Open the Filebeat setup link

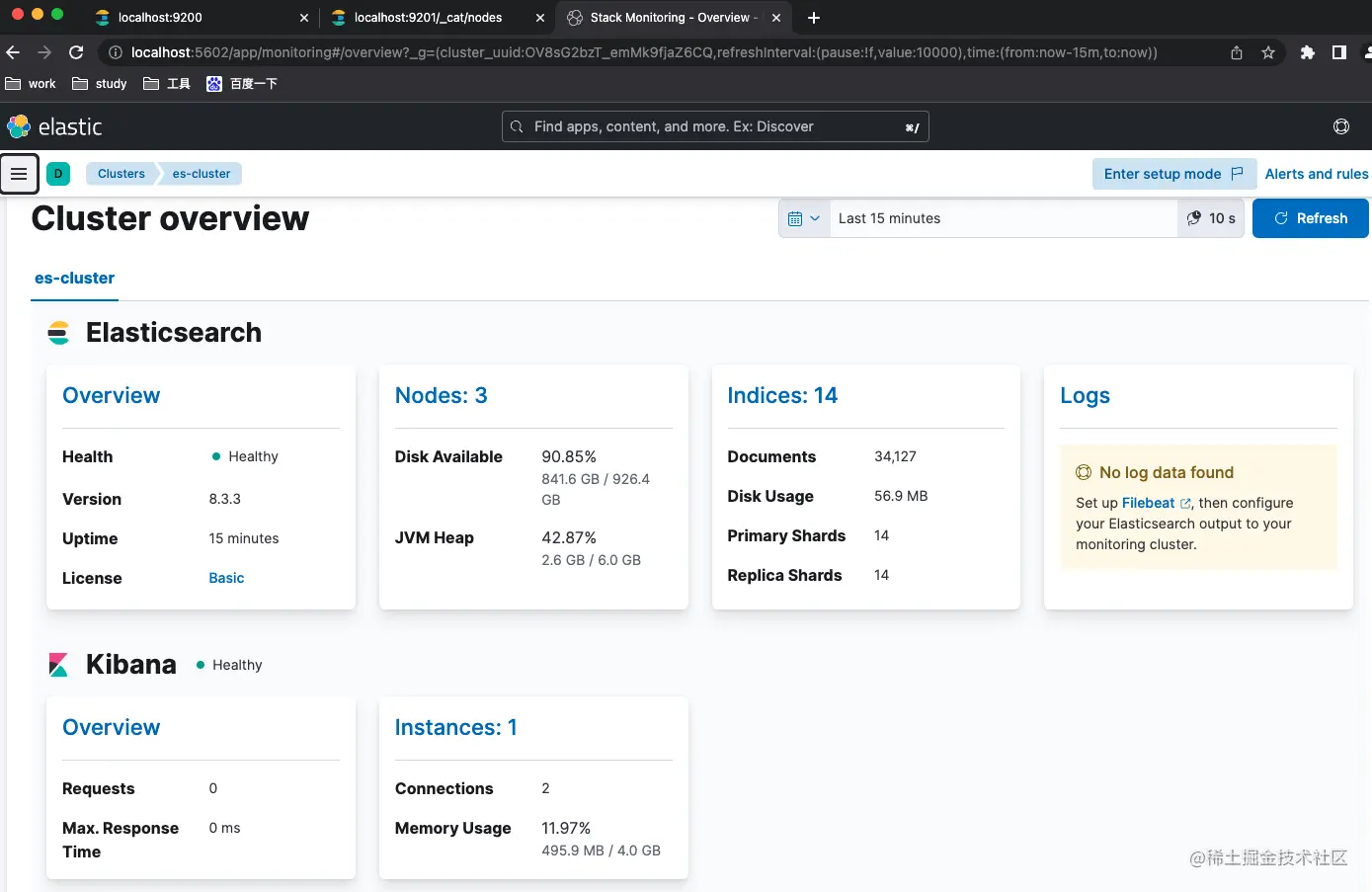pos(1148,503)
